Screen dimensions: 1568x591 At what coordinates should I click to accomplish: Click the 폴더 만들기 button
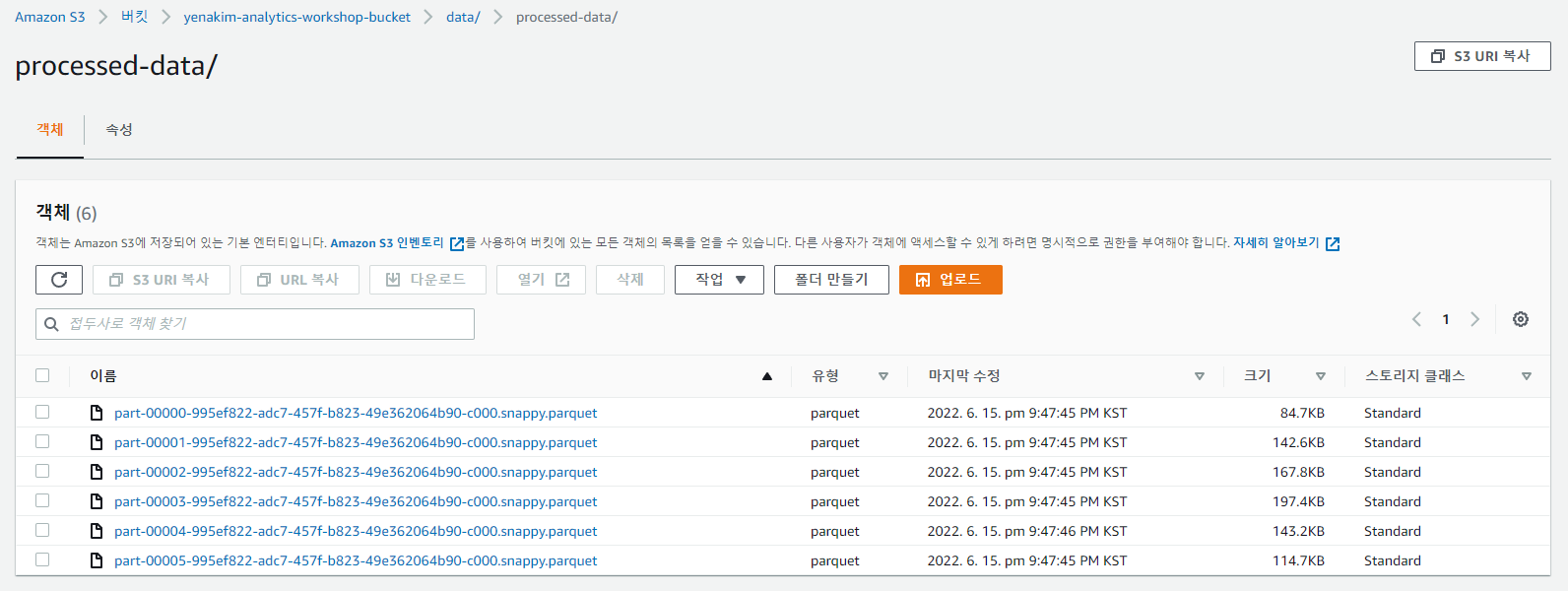click(x=831, y=280)
